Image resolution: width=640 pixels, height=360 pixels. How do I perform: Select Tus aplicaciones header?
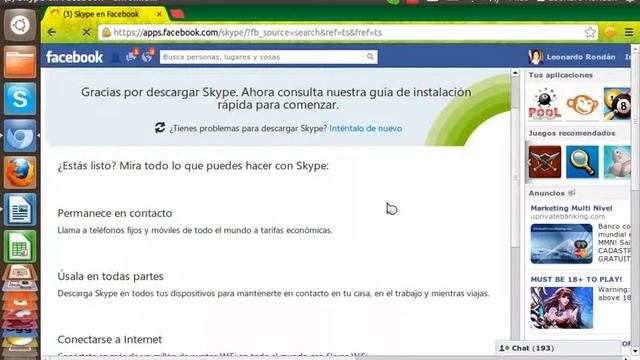tap(560, 75)
